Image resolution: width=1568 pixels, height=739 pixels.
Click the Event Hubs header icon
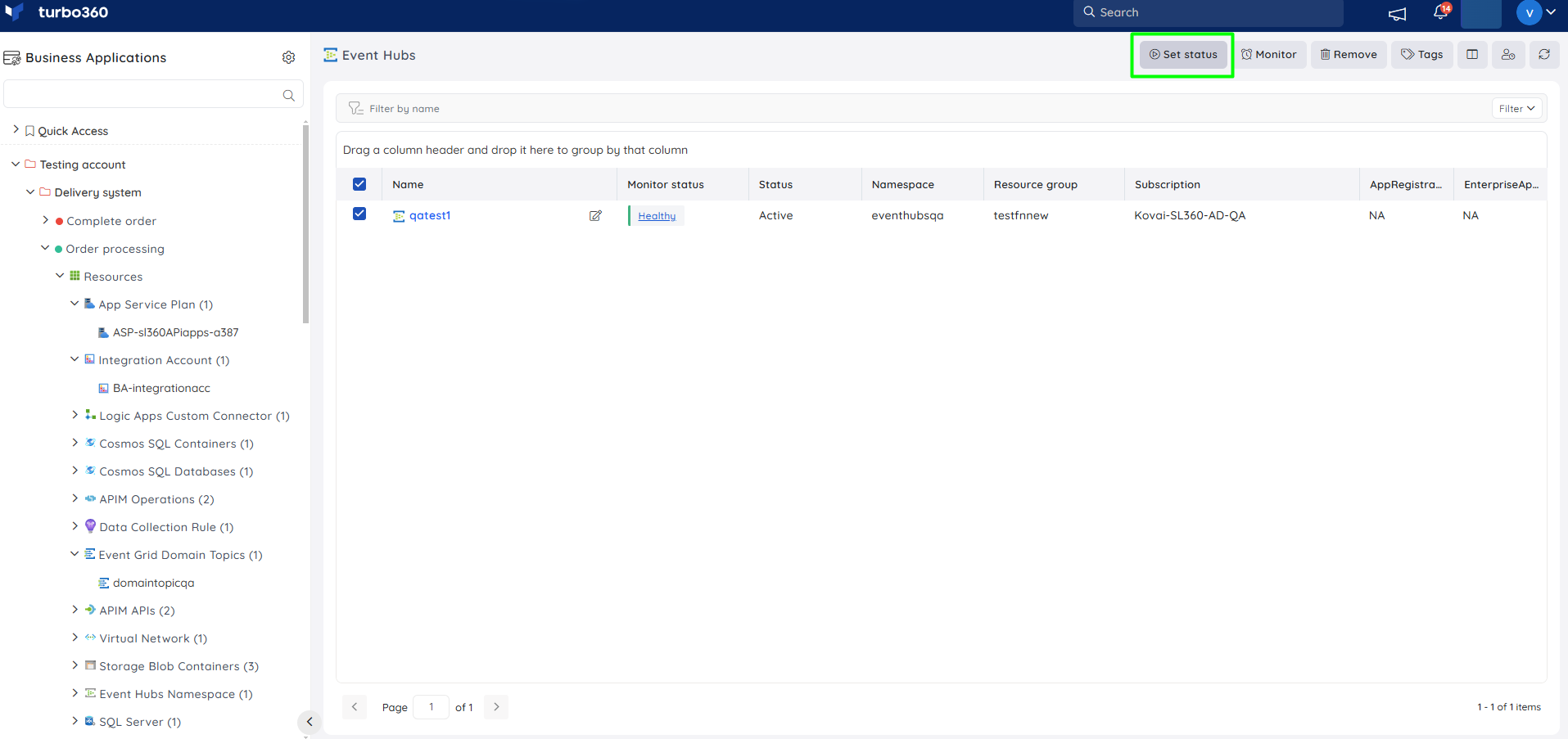click(x=330, y=55)
